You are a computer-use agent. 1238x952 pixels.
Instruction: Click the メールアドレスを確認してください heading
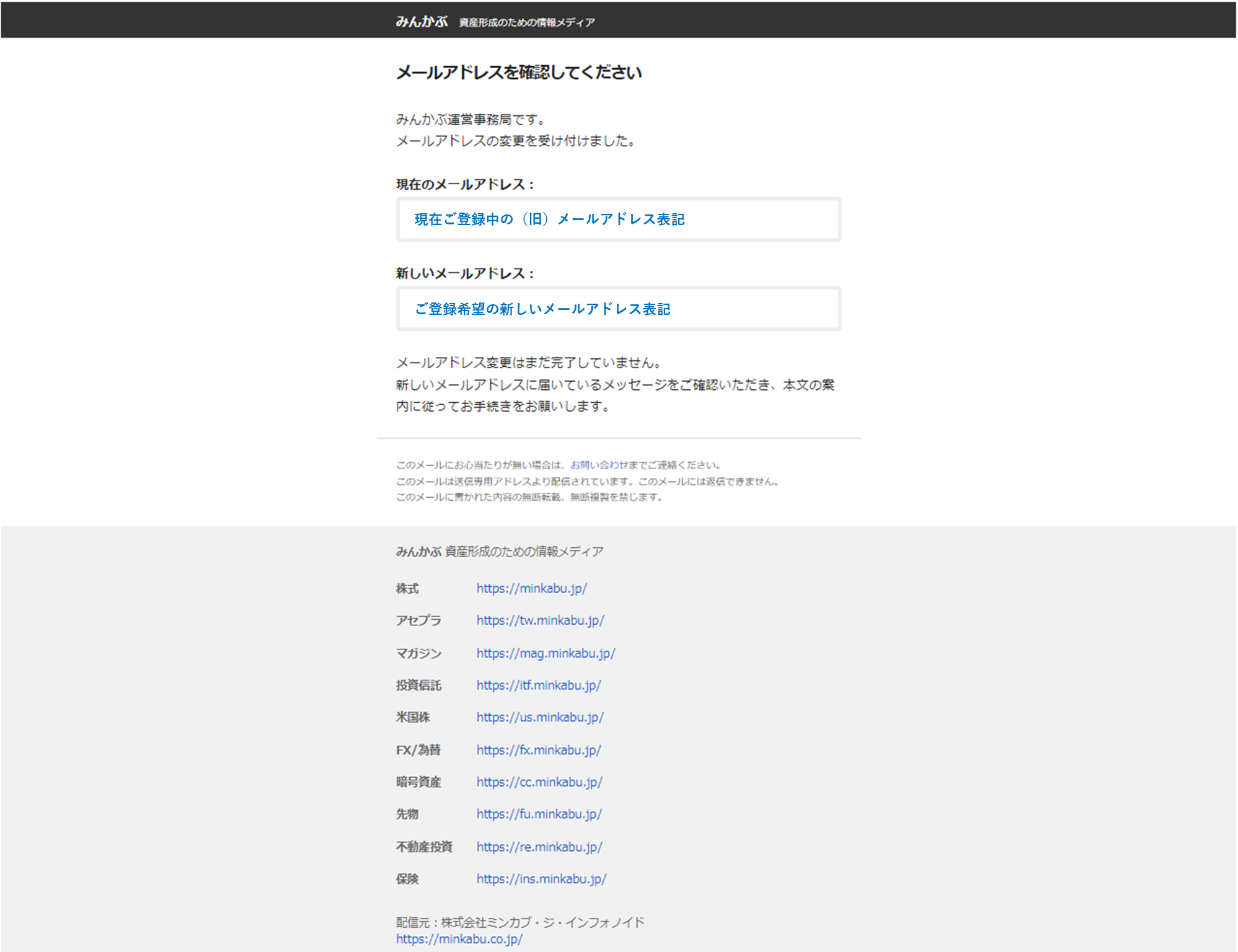[518, 73]
